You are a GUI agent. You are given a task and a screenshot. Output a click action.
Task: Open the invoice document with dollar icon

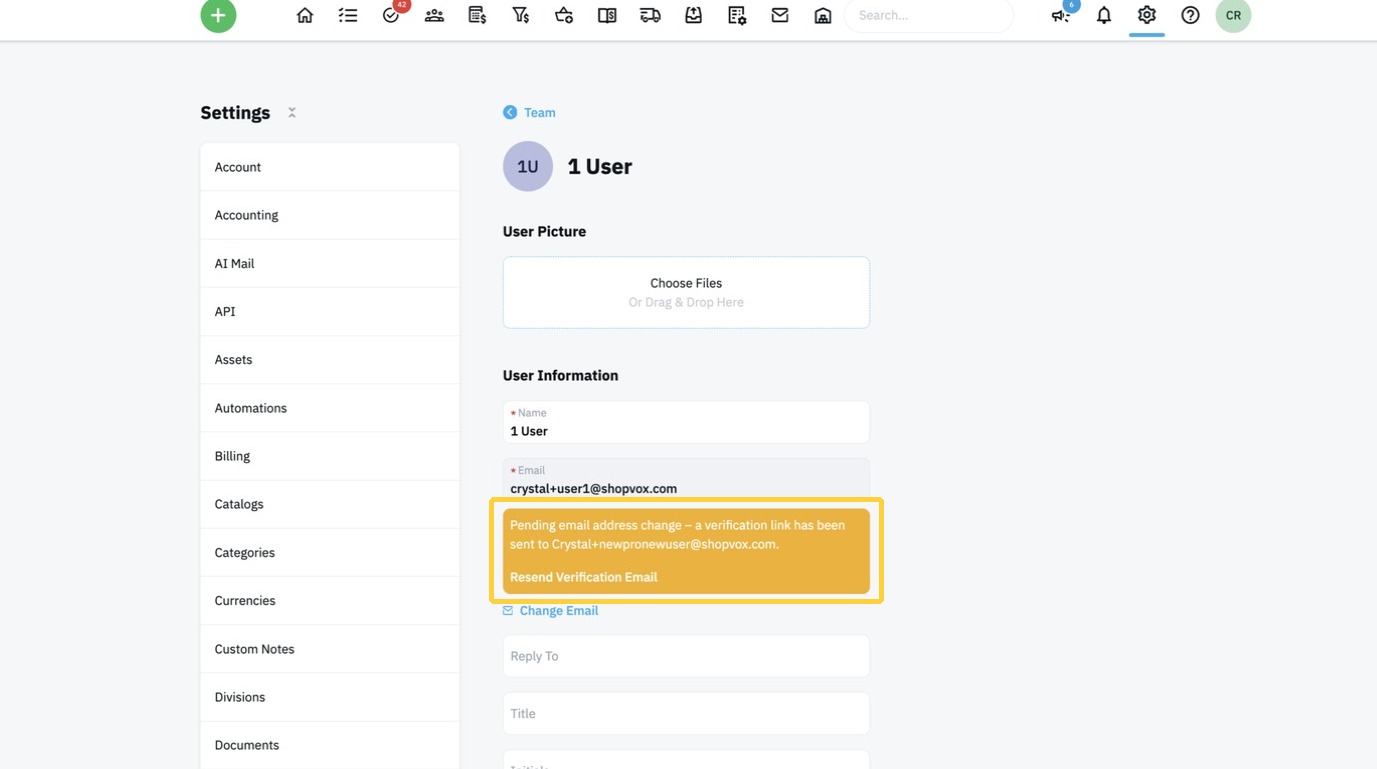477,15
